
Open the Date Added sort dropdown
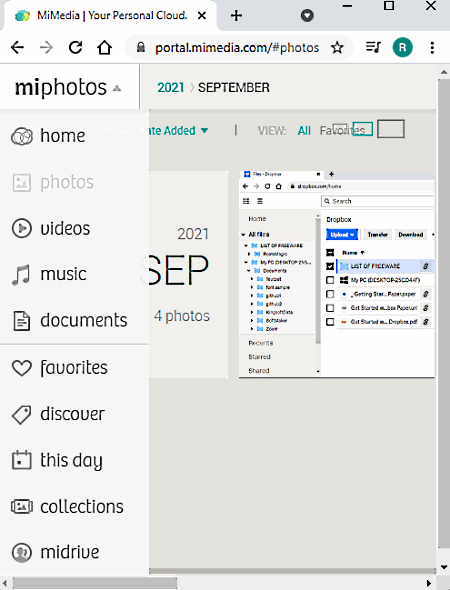coord(179,131)
